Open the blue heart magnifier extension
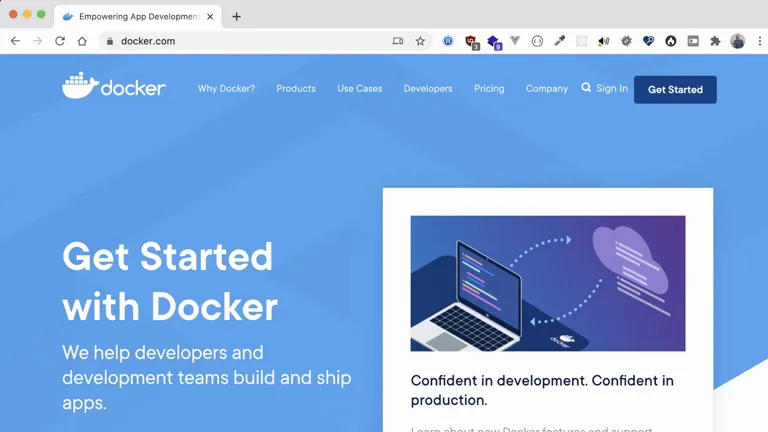Image resolution: width=768 pixels, height=432 pixels. (648, 41)
